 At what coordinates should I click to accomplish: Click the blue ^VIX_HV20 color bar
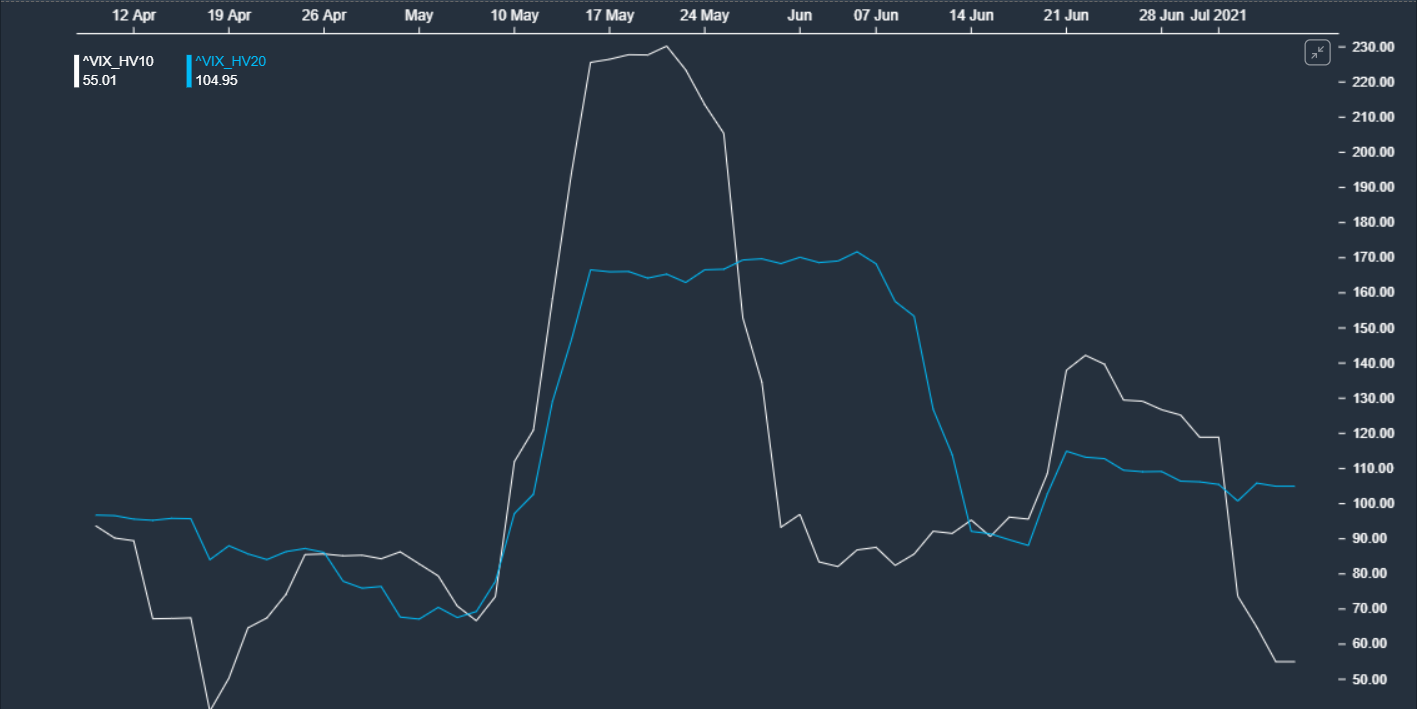(189, 71)
